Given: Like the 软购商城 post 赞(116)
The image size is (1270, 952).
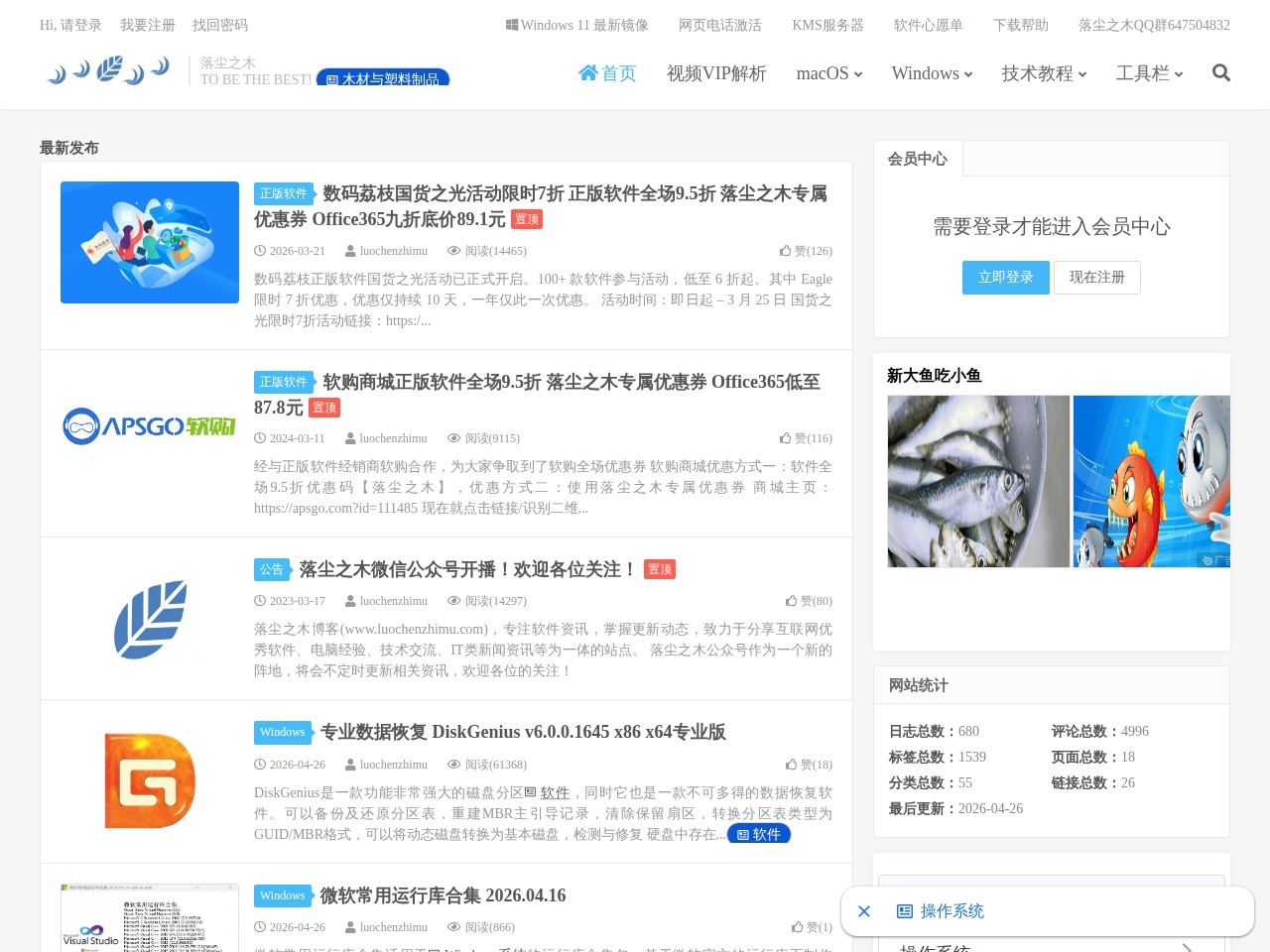Looking at the screenshot, I should pos(806,438).
